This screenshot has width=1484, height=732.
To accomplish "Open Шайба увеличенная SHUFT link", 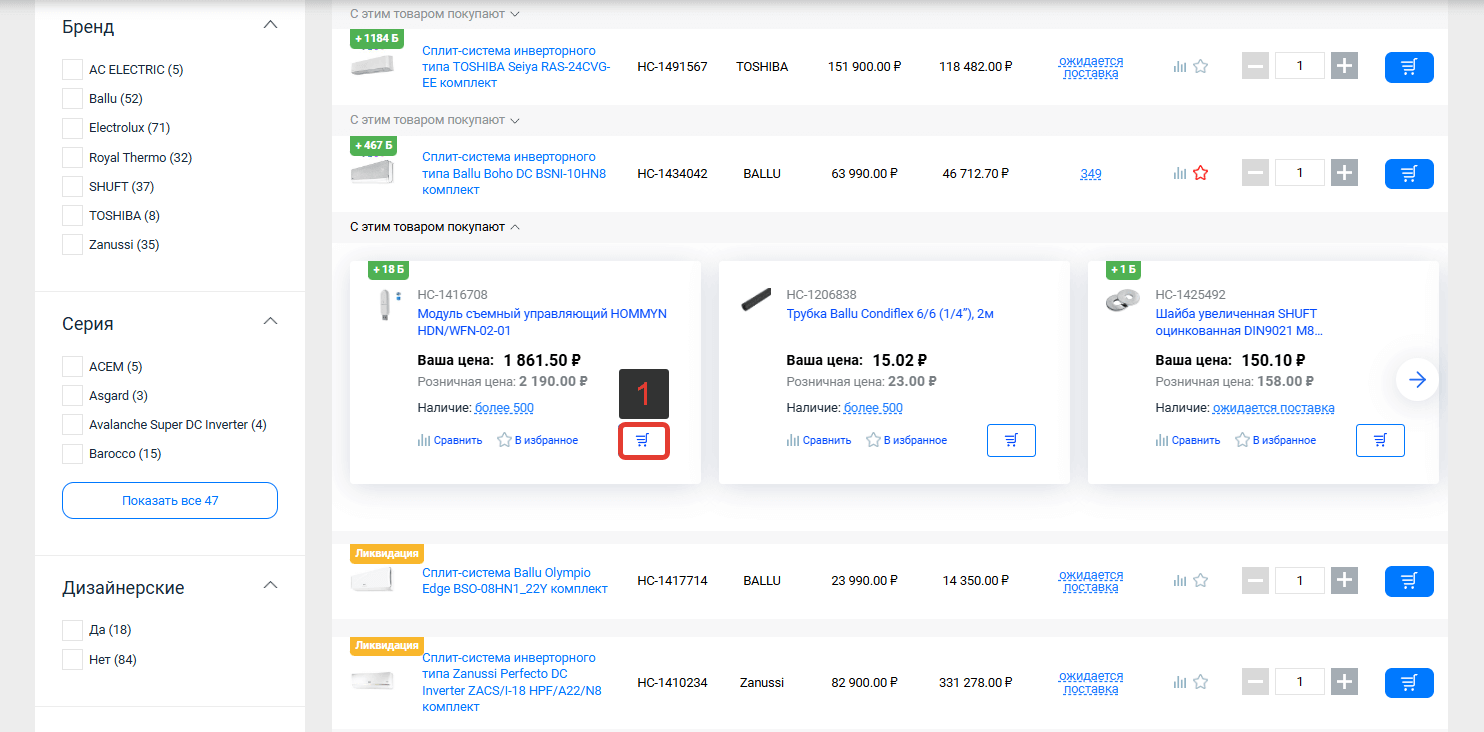I will (1239, 322).
